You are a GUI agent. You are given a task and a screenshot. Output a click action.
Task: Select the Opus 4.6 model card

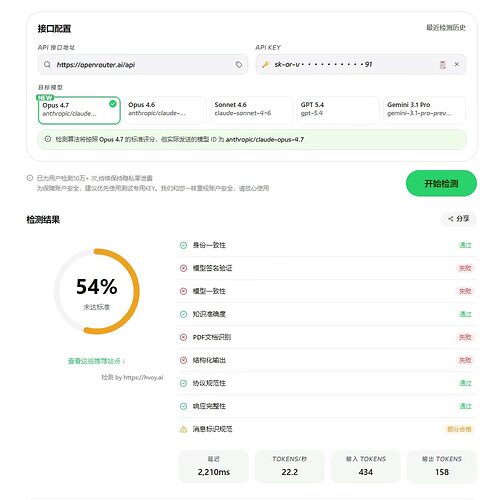pos(165,110)
